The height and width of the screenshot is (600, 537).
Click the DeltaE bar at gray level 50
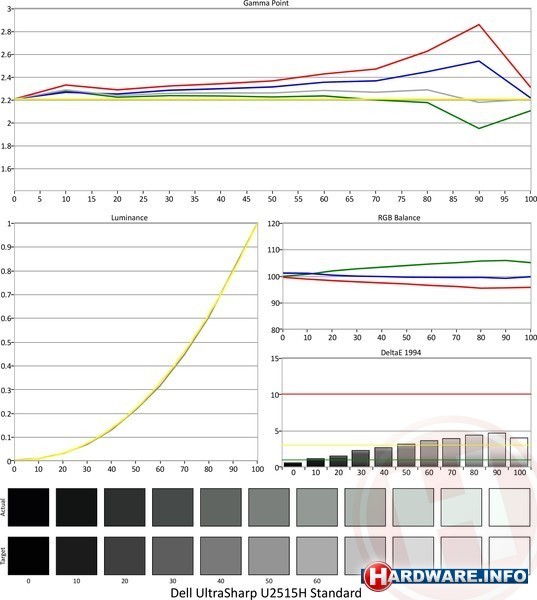[406, 455]
